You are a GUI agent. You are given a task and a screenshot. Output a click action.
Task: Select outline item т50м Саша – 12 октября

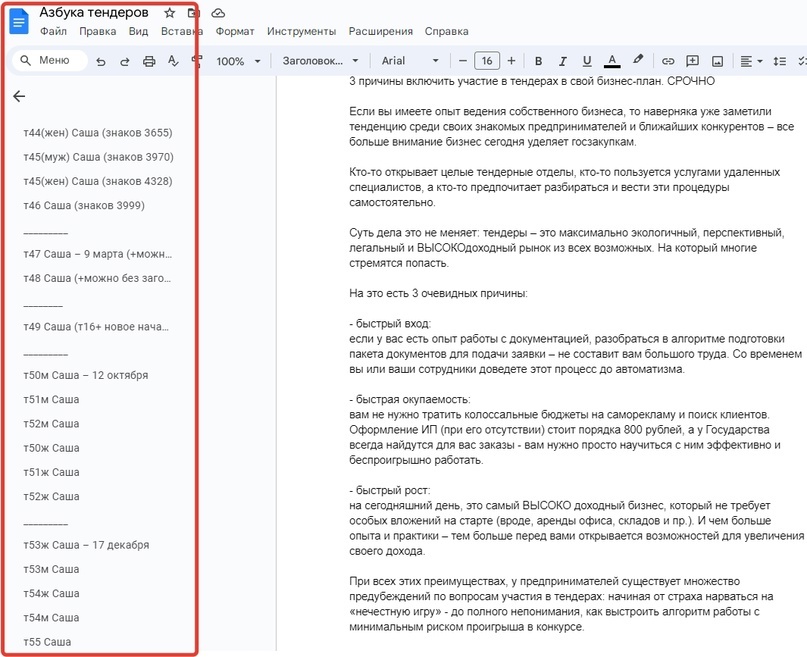click(x=85, y=375)
